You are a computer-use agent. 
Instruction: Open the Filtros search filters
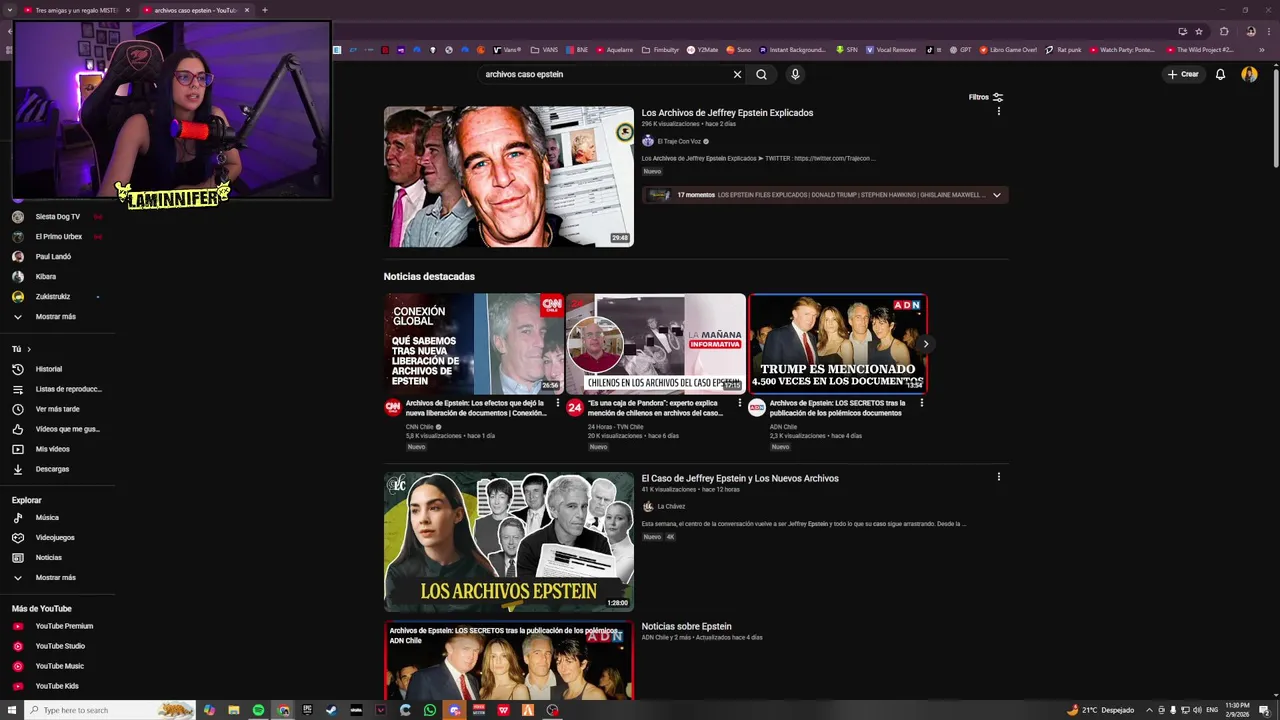[986, 97]
